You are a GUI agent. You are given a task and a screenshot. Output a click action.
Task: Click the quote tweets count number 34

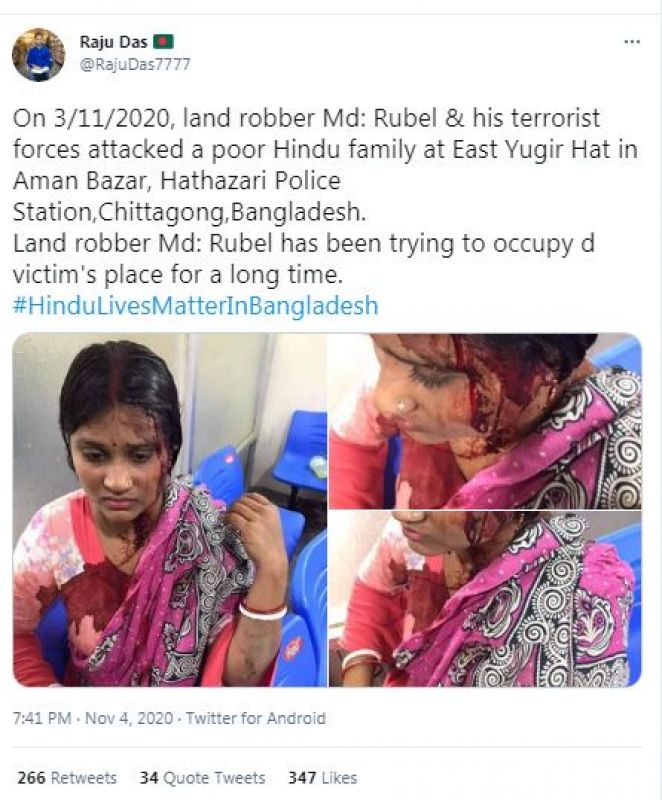pos(149,778)
